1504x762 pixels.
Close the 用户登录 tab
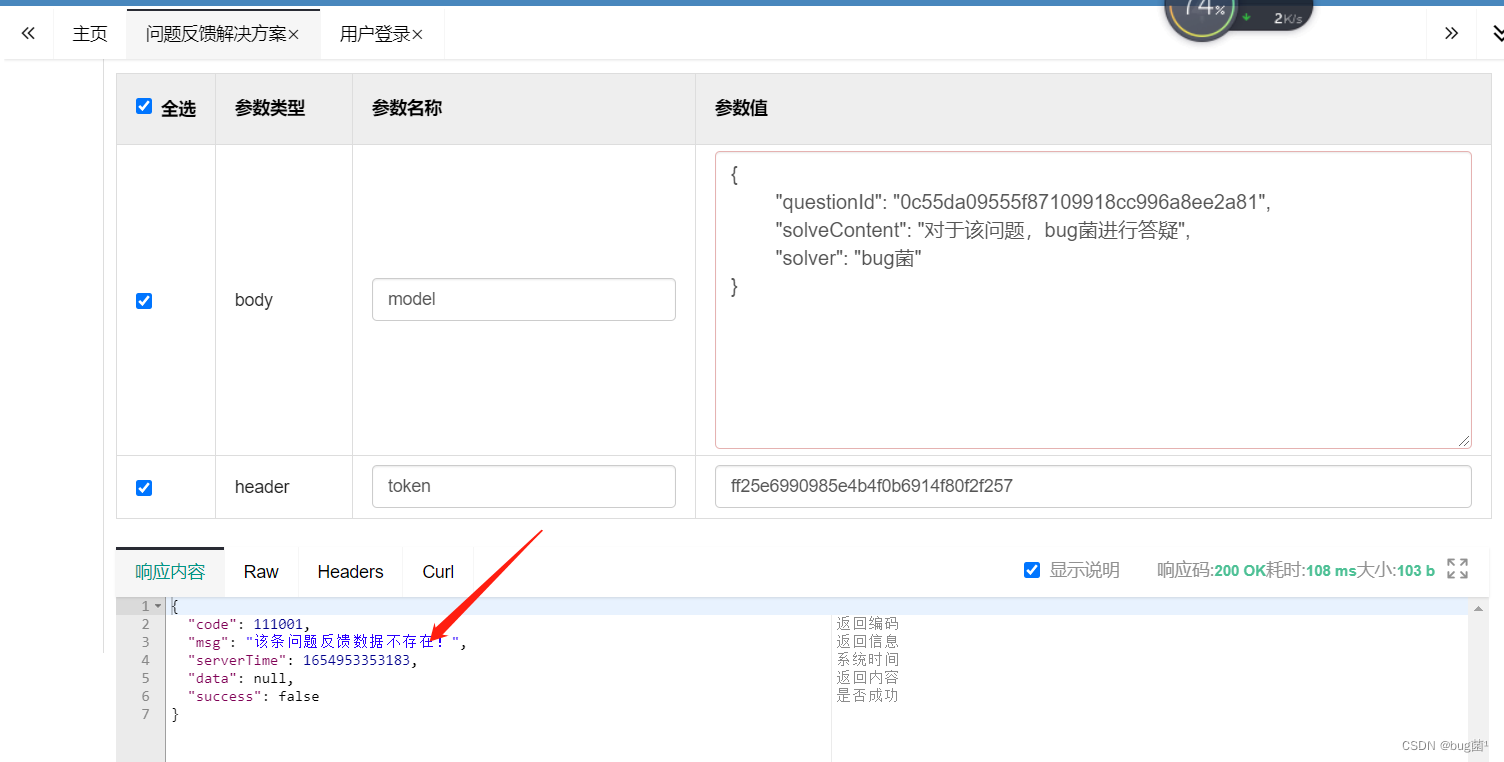tap(417, 35)
